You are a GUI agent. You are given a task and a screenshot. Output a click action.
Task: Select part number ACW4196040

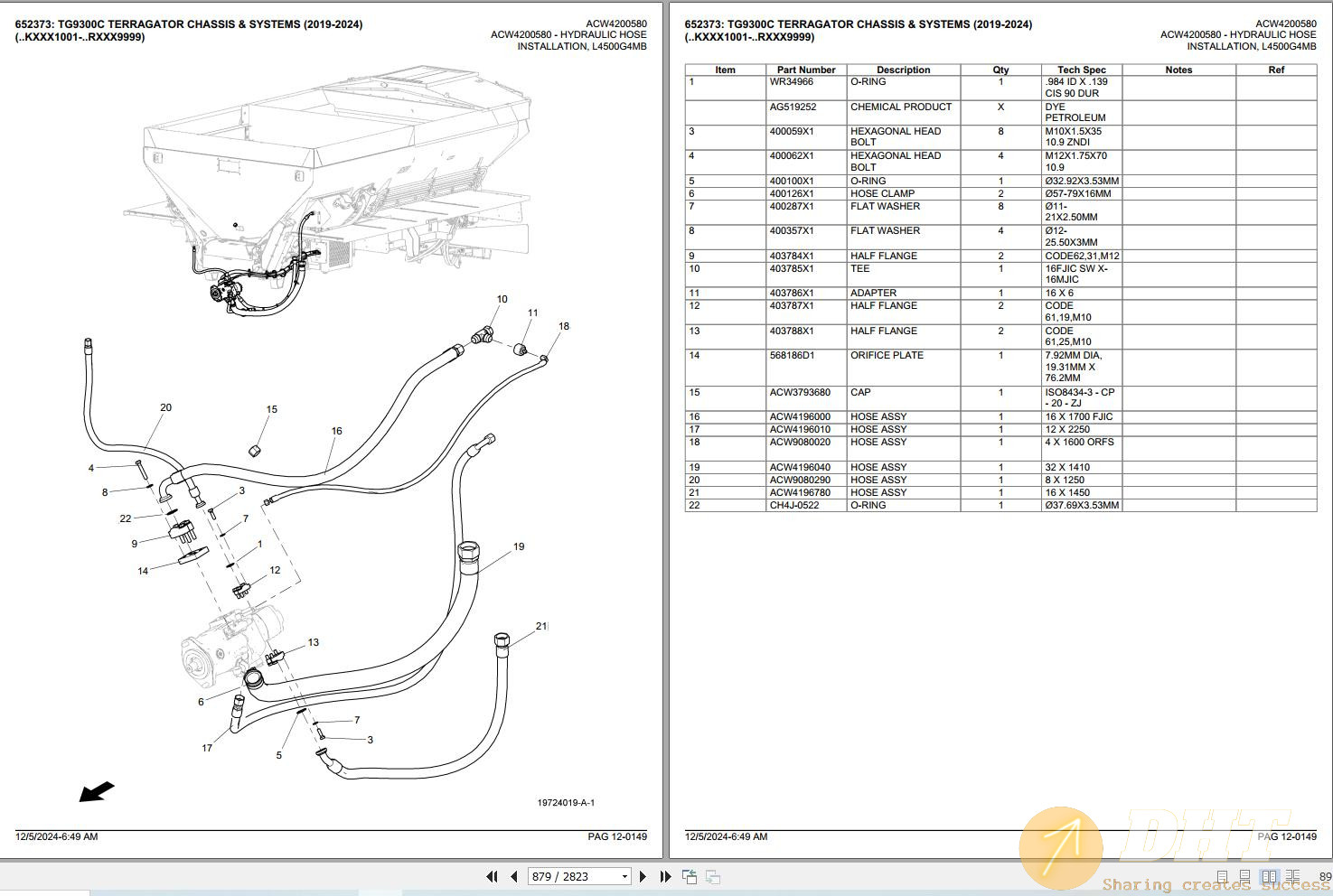[800, 467]
